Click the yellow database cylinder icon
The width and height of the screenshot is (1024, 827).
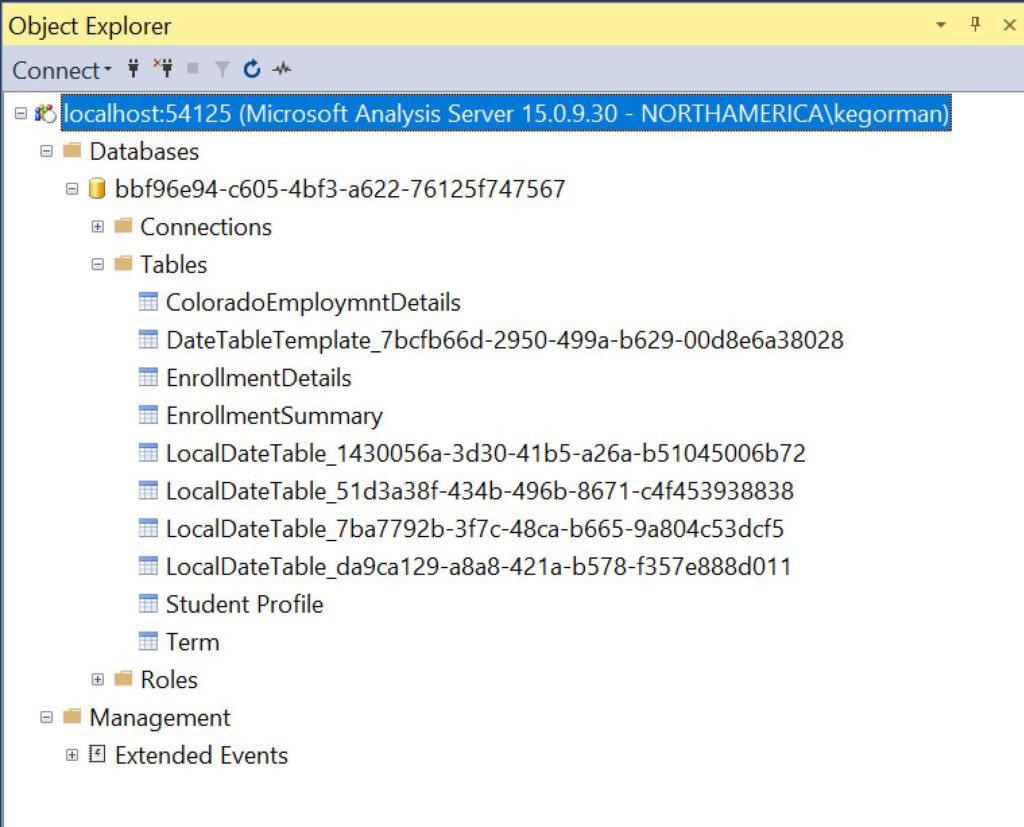(x=97, y=188)
